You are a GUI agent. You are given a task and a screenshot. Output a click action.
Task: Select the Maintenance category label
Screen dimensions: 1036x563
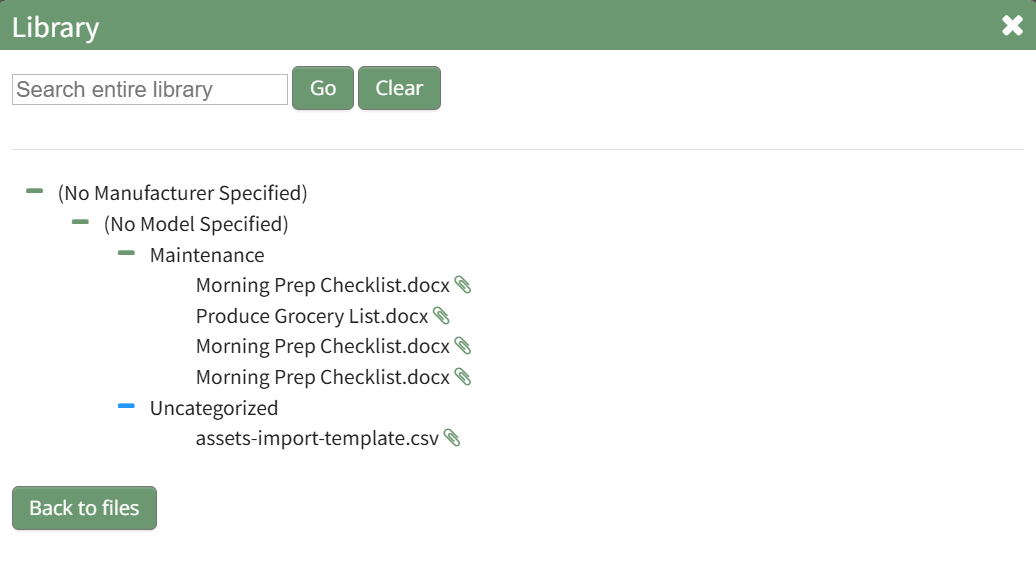(x=207, y=255)
